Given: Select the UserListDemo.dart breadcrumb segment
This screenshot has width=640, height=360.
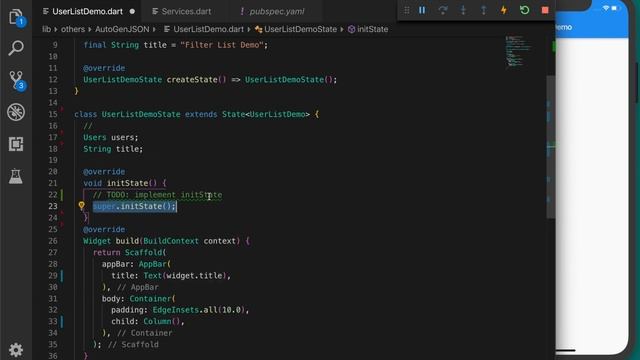Looking at the screenshot, I should (x=204, y=29).
